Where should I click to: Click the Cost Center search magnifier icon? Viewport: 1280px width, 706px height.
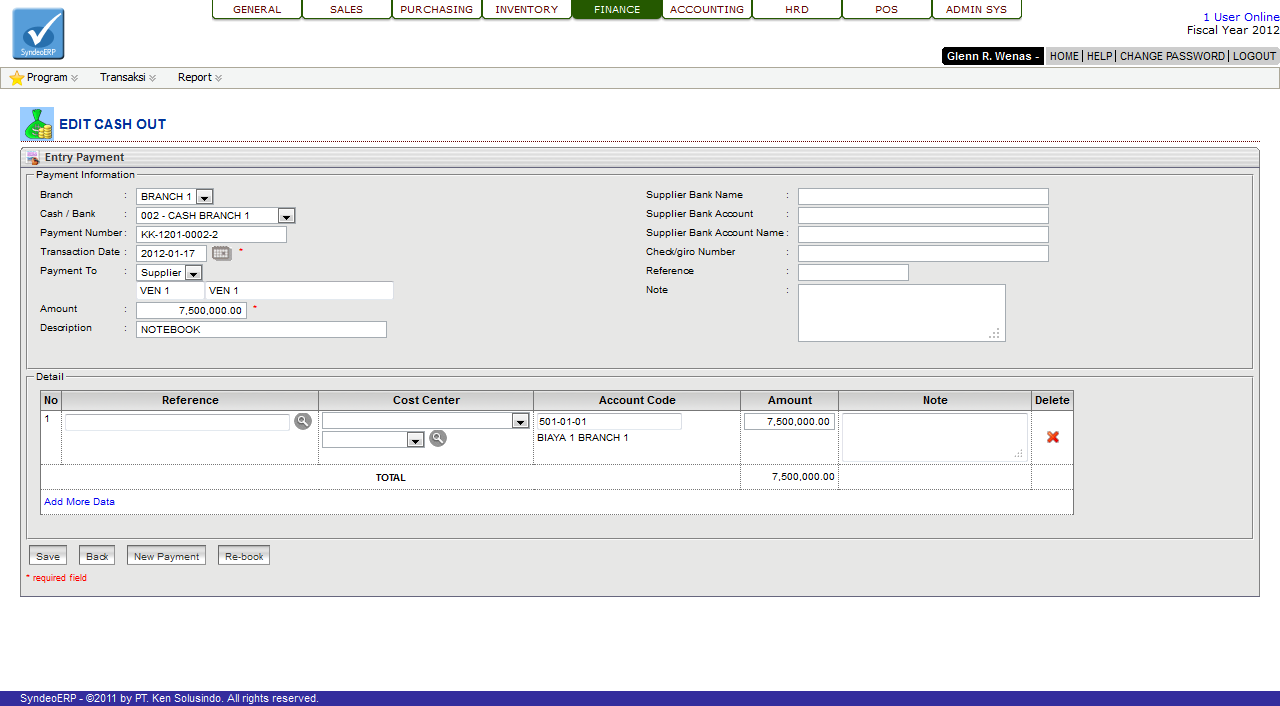(x=438, y=439)
